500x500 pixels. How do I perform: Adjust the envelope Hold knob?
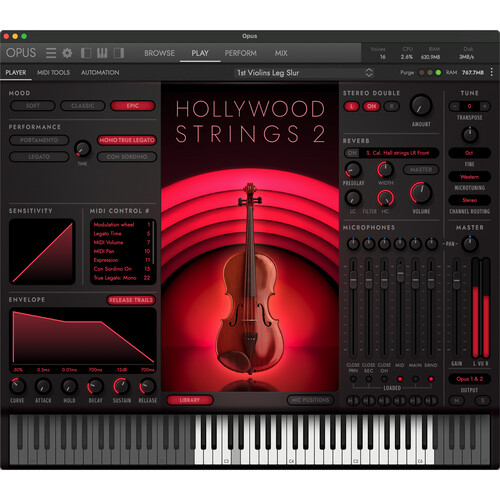69,386
